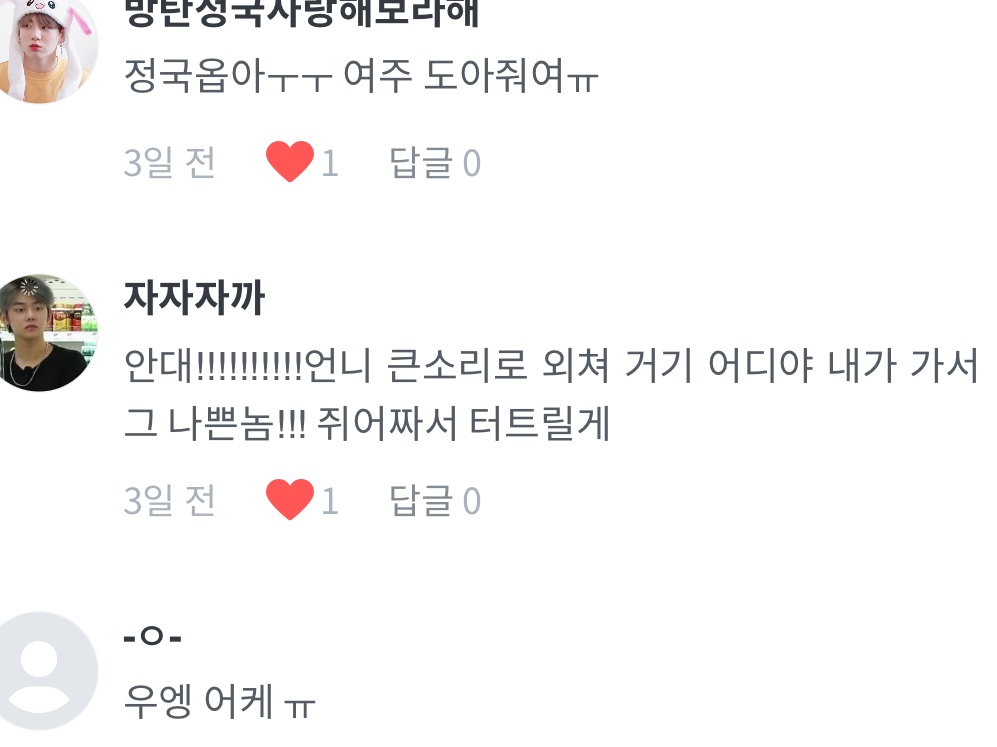Click the like count 1 under 자자자까

(329, 501)
